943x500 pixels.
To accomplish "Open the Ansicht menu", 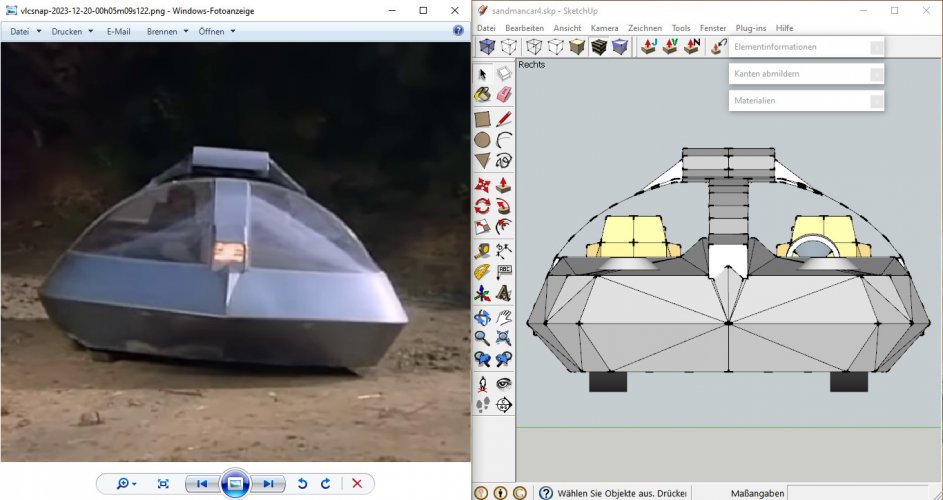I will click(x=567, y=28).
